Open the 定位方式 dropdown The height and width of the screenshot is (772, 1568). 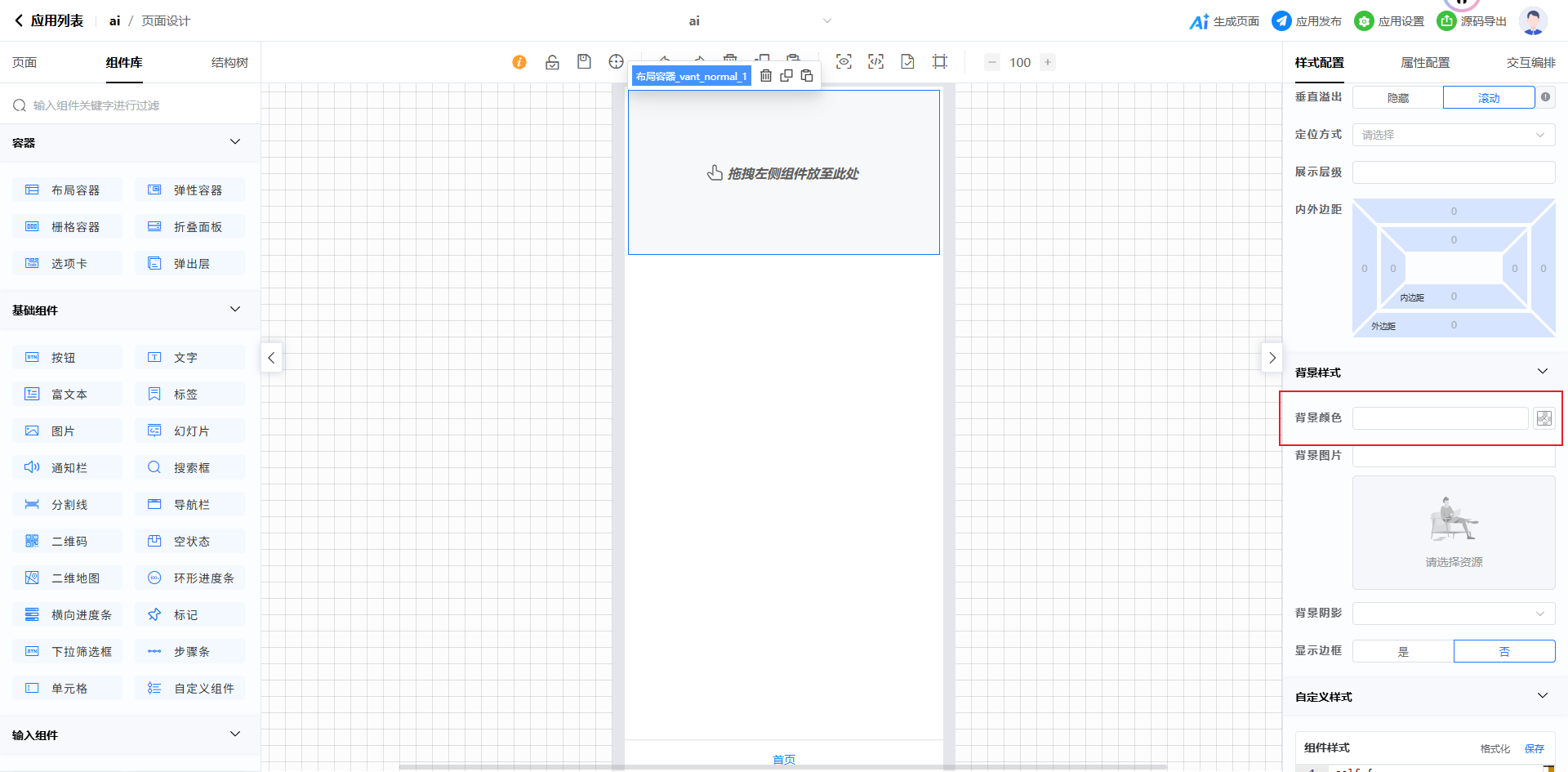(1454, 135)
